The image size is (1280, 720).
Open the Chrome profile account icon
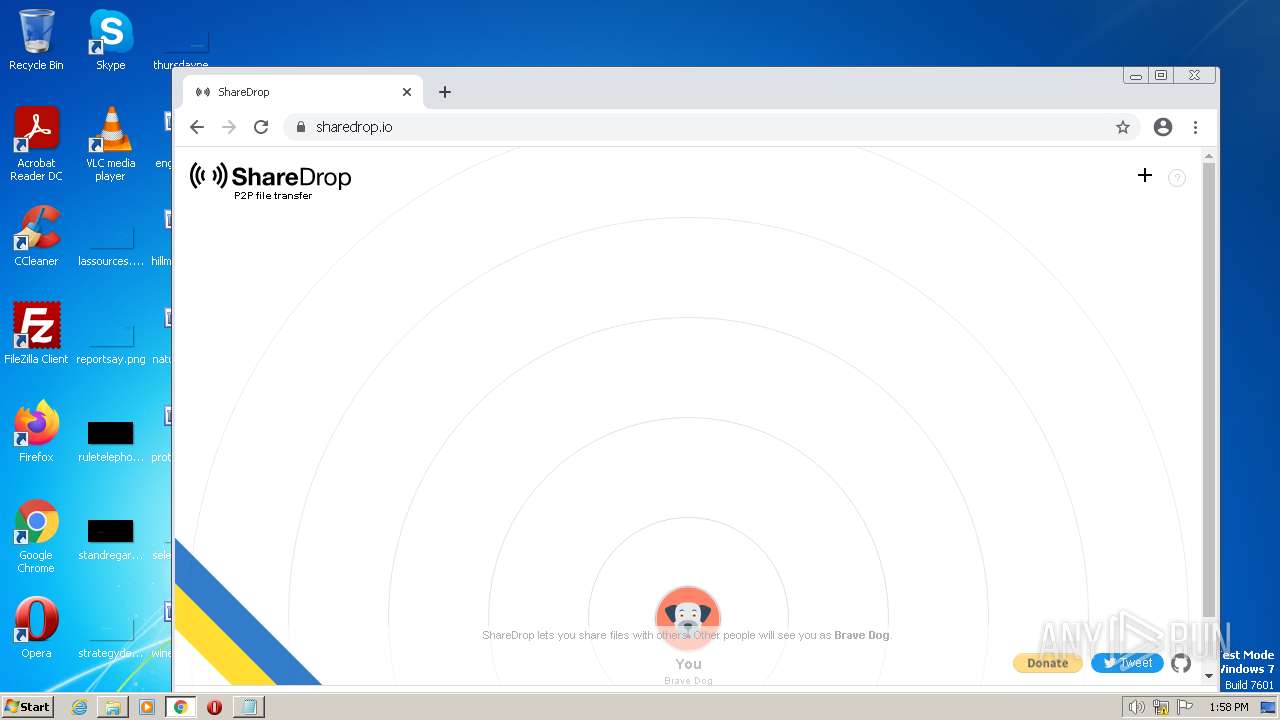pyautogui.click(x=1162, y=127)
